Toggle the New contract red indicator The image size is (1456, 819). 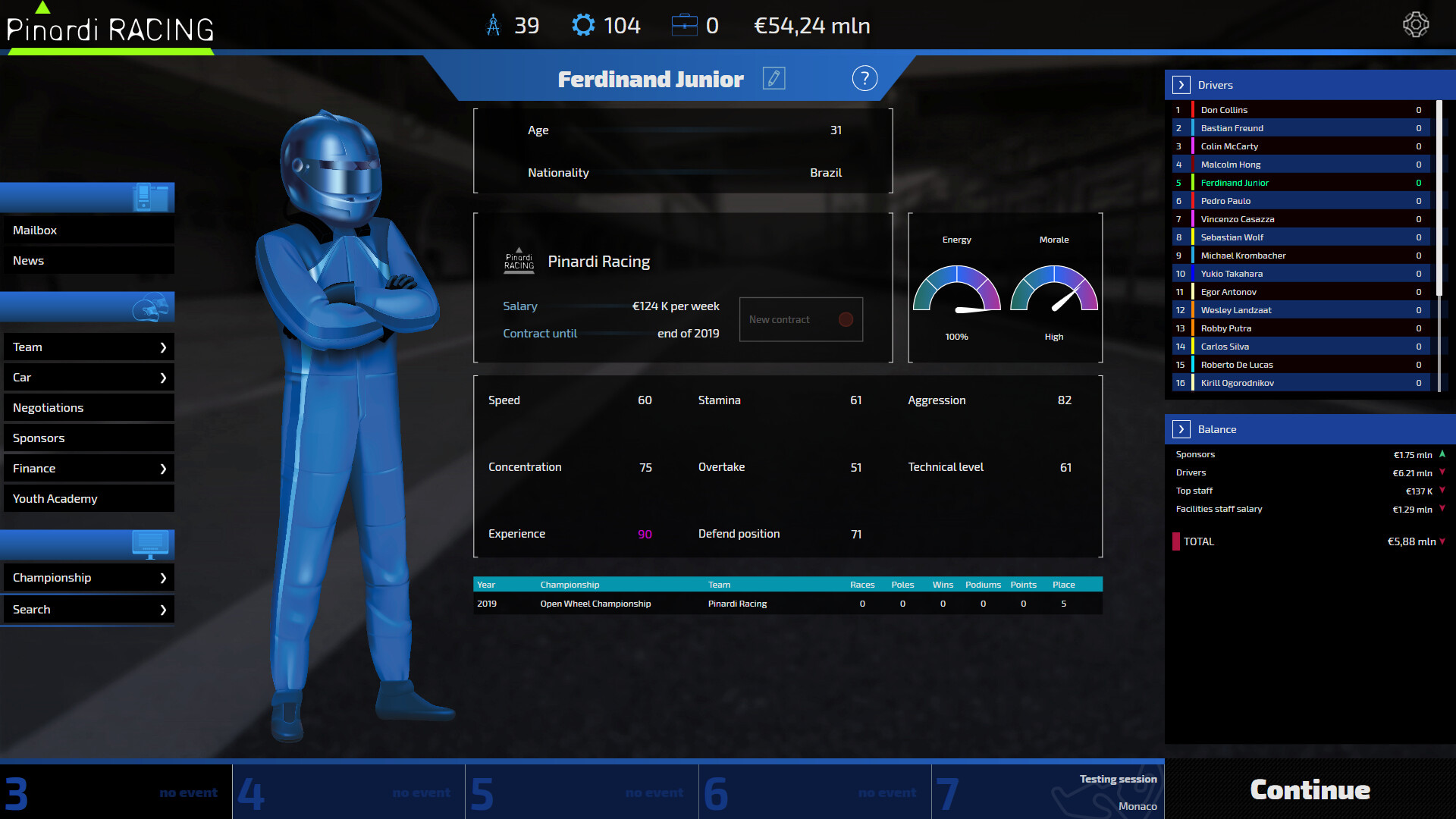tap(846, 320)
